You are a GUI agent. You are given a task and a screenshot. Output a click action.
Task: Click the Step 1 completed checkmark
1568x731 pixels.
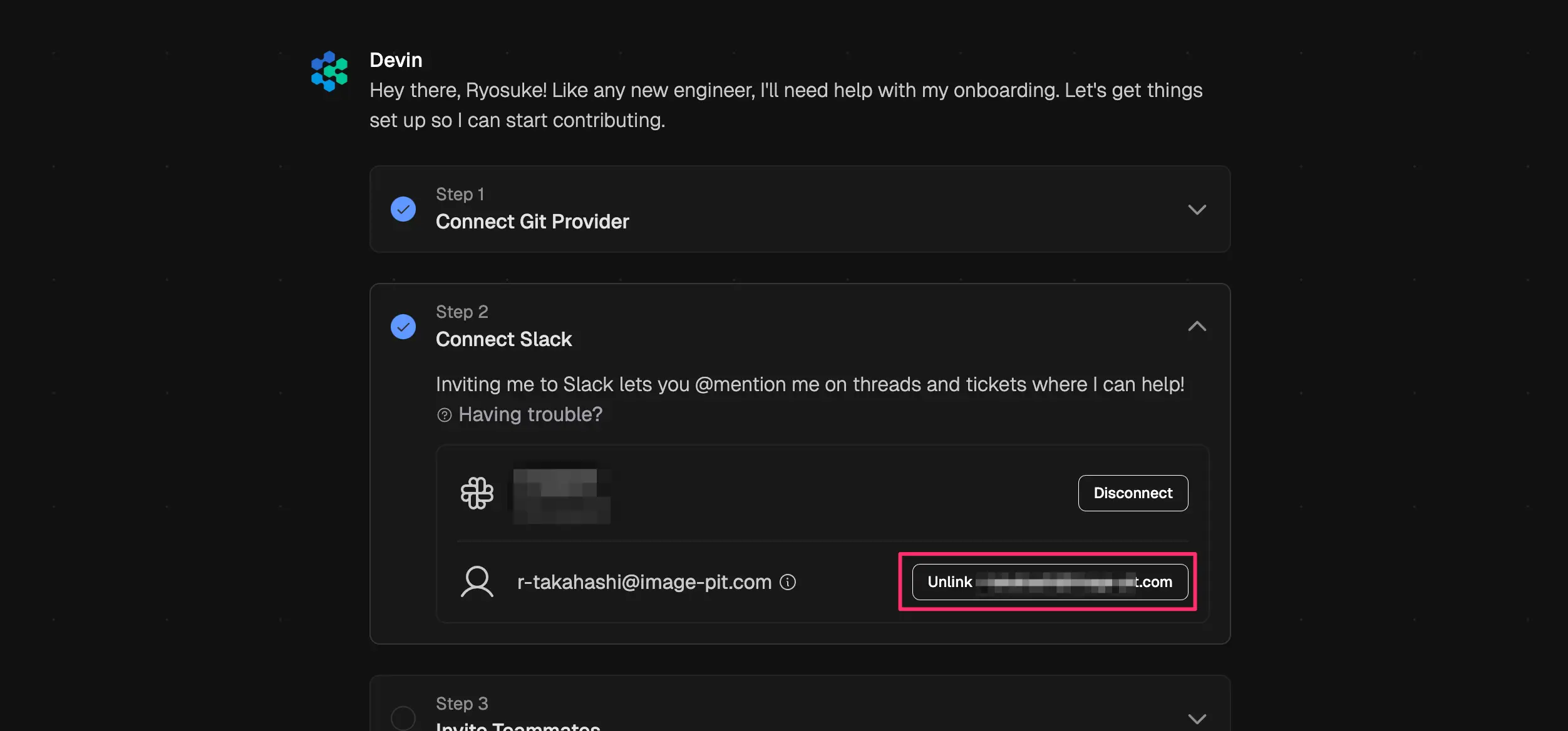pos(403,209)
